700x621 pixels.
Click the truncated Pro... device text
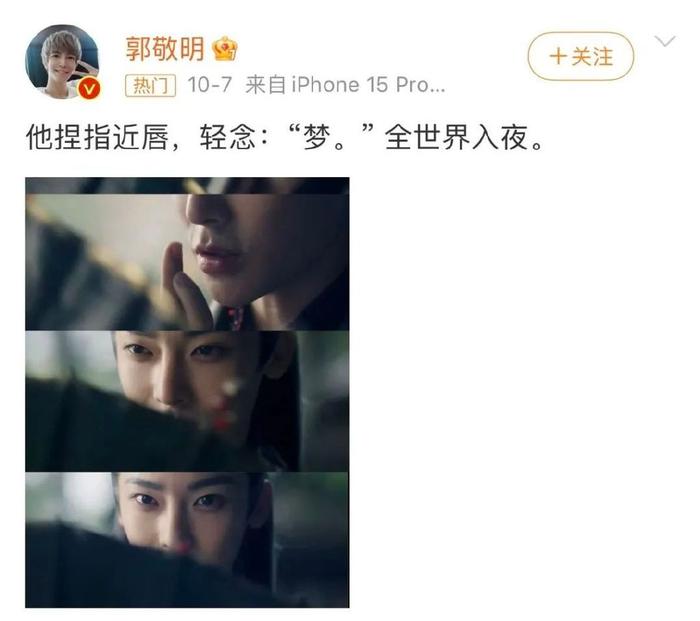[421, 85]
